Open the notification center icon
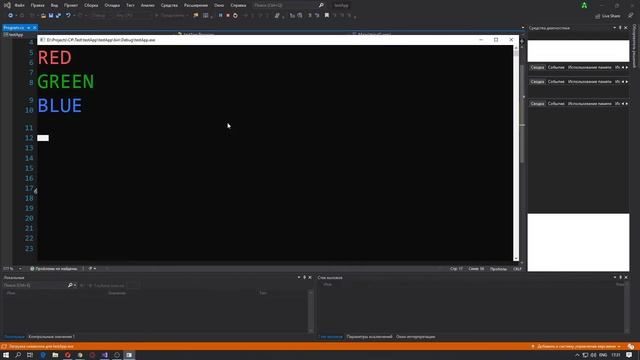The height and width of the screenshot is (360, 640). (629, 355)
